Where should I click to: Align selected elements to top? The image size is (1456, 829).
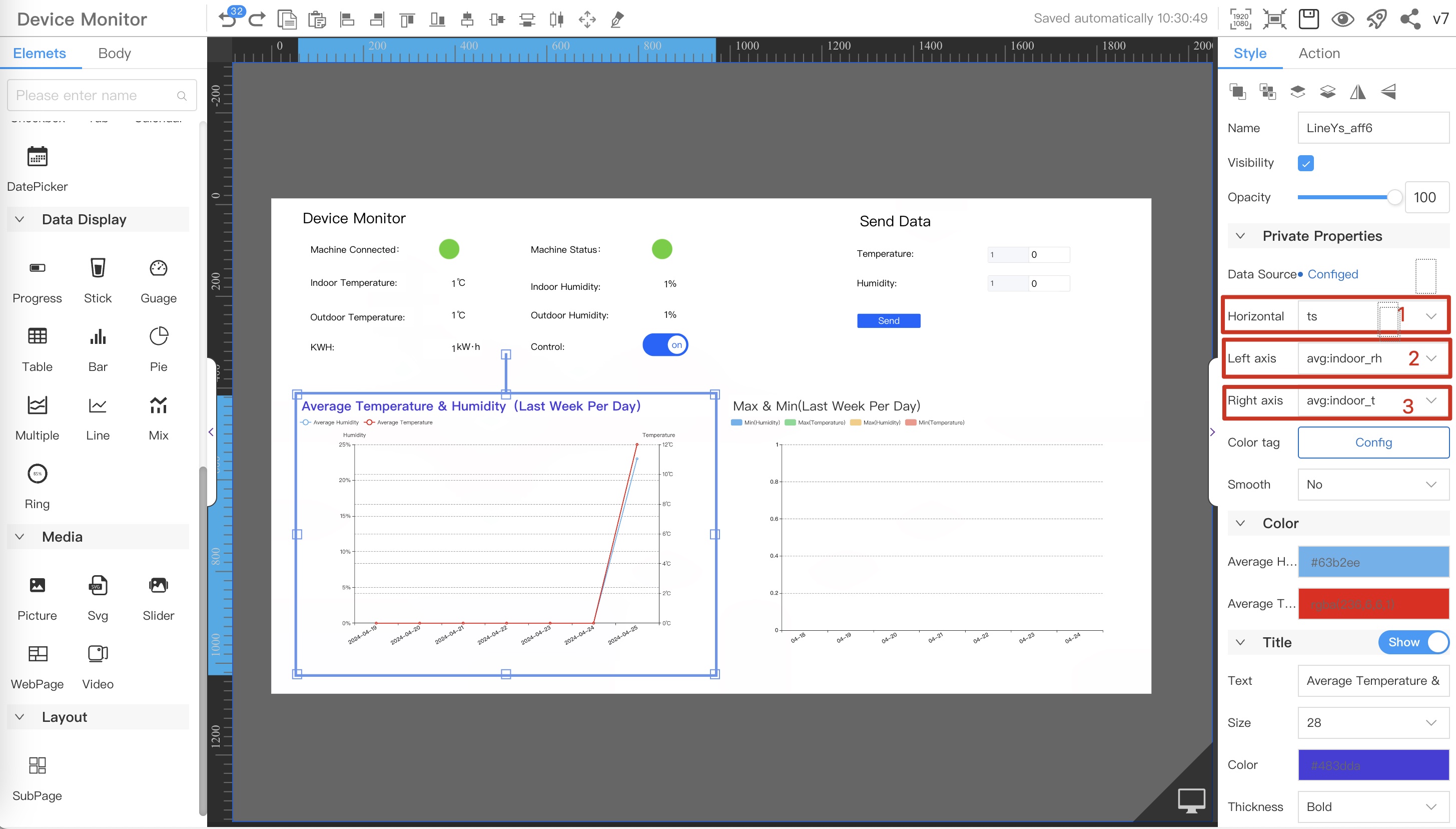click(407, 20)
